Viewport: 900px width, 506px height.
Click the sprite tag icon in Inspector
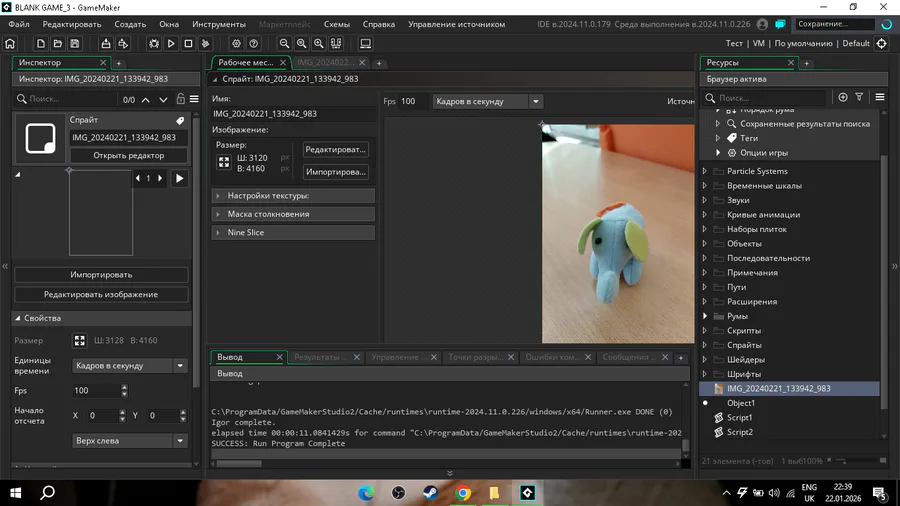(180, 120)
